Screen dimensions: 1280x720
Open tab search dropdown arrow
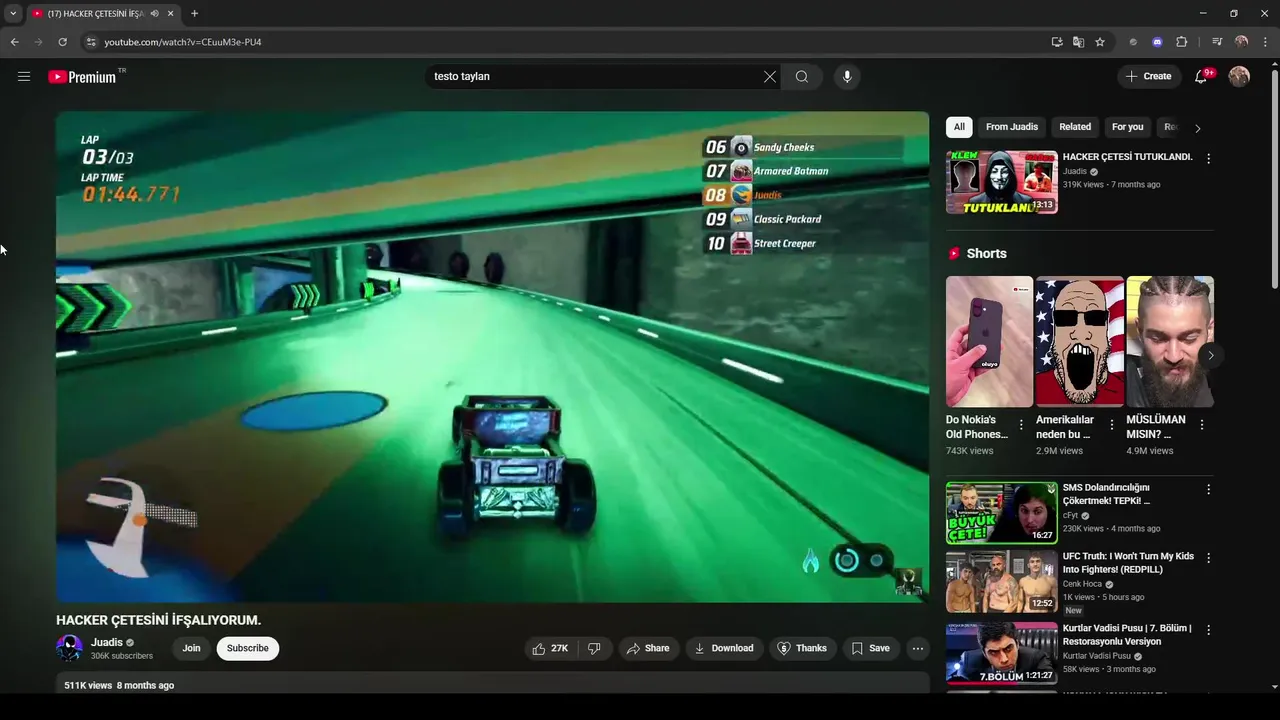[x=12, y=13]
